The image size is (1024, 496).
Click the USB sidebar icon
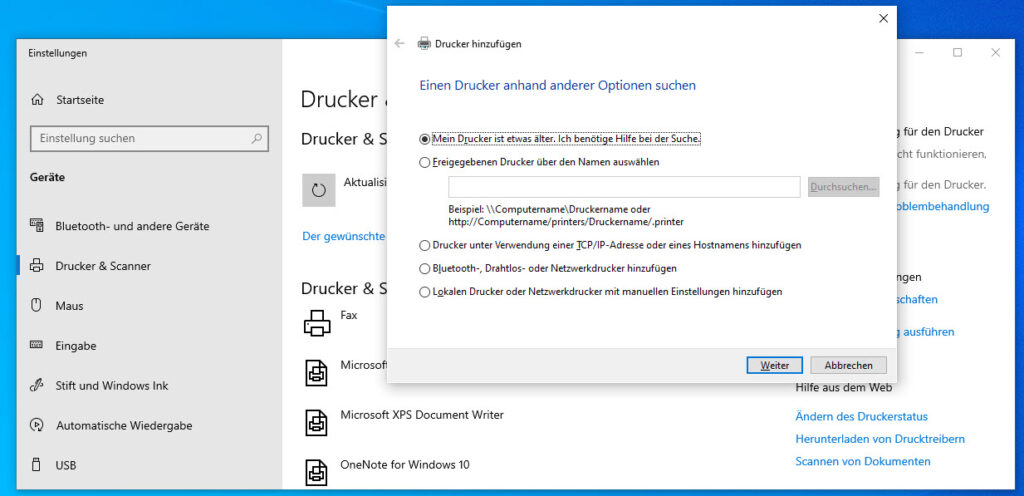tap(37, 465)
